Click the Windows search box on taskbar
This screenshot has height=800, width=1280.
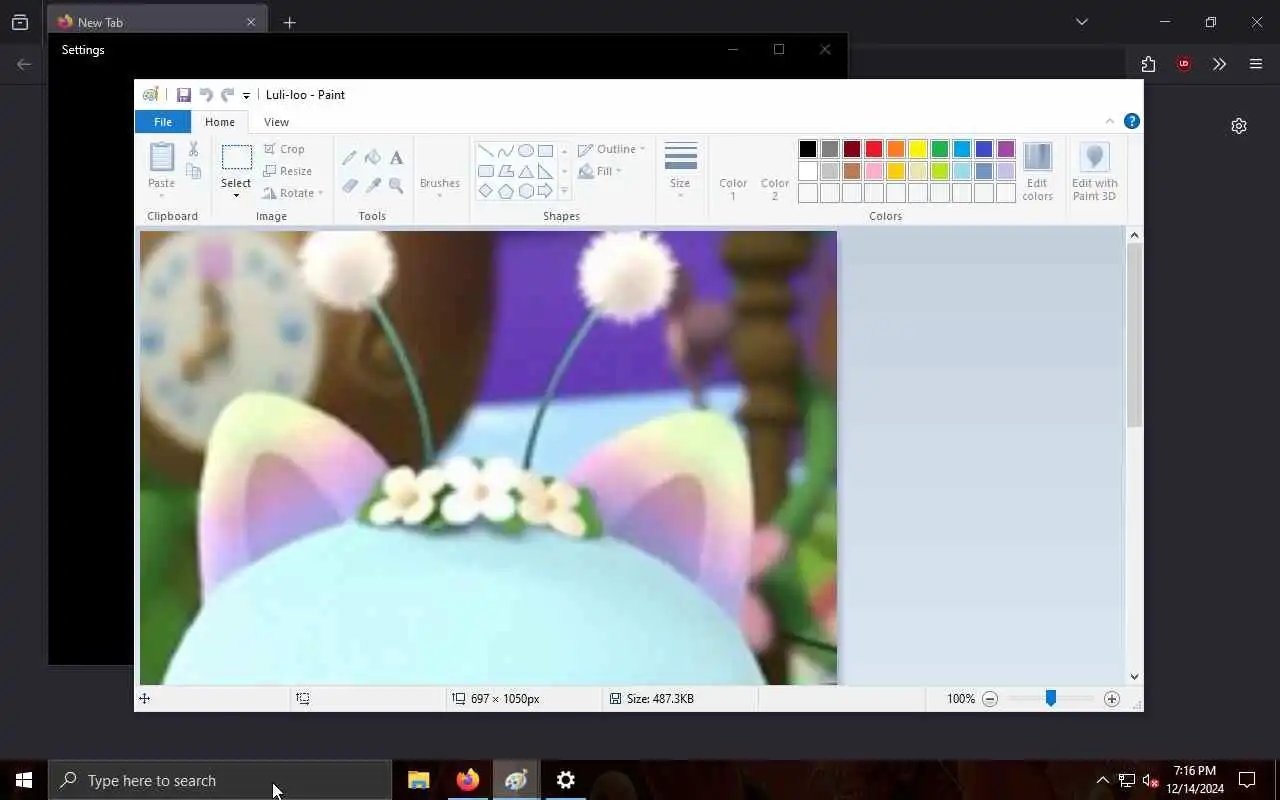220,780
